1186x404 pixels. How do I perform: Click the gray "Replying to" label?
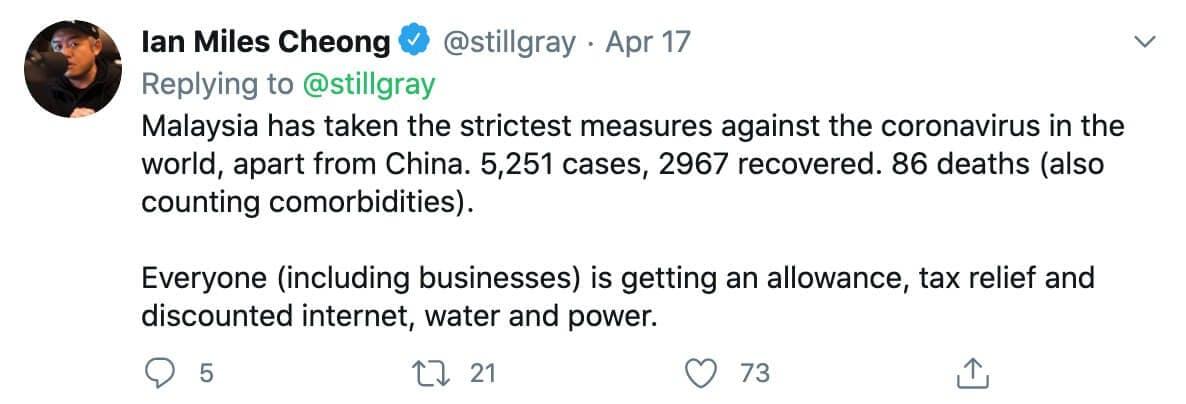(x=217, y=85)
